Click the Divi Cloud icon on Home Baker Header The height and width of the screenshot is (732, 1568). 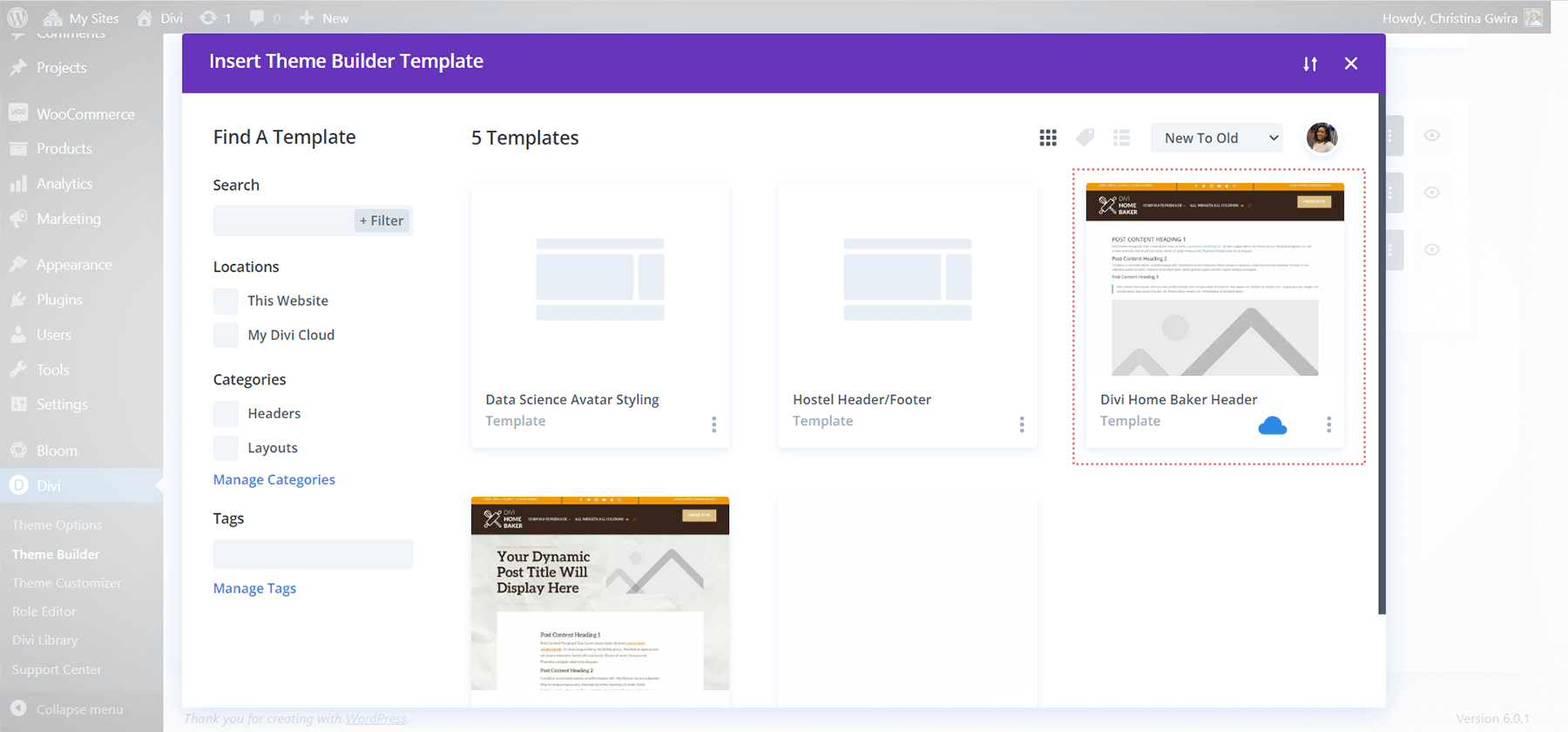(x=1272, y=425)
